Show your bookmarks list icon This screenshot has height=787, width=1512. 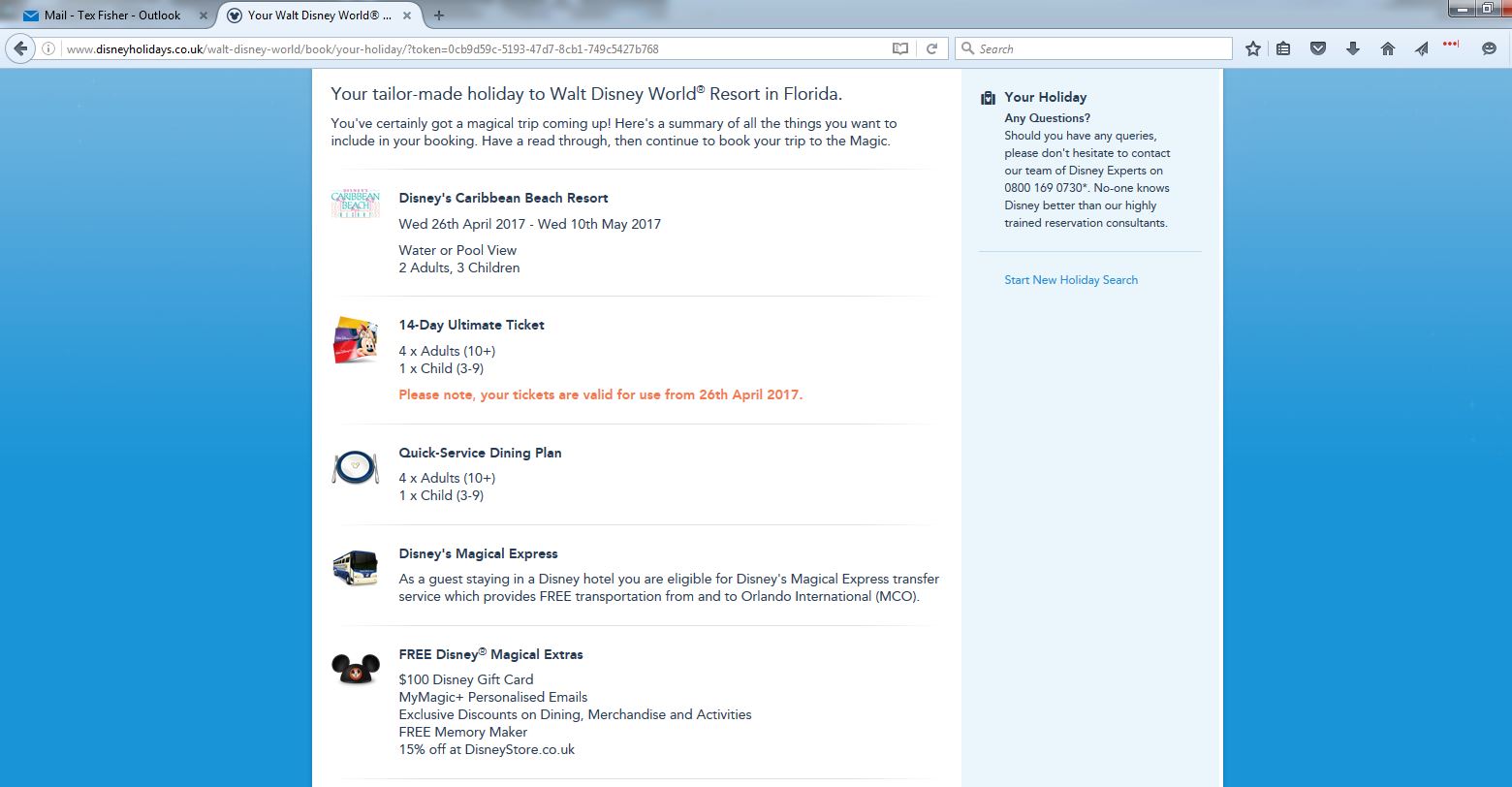[x=1283, y=48]
